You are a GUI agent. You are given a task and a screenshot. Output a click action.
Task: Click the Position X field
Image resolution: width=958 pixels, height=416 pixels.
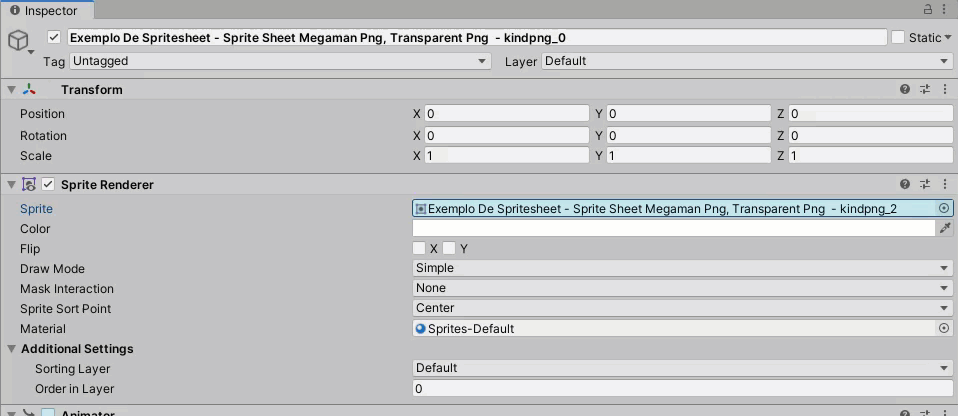pyautogui.click(x=506, y=114)
